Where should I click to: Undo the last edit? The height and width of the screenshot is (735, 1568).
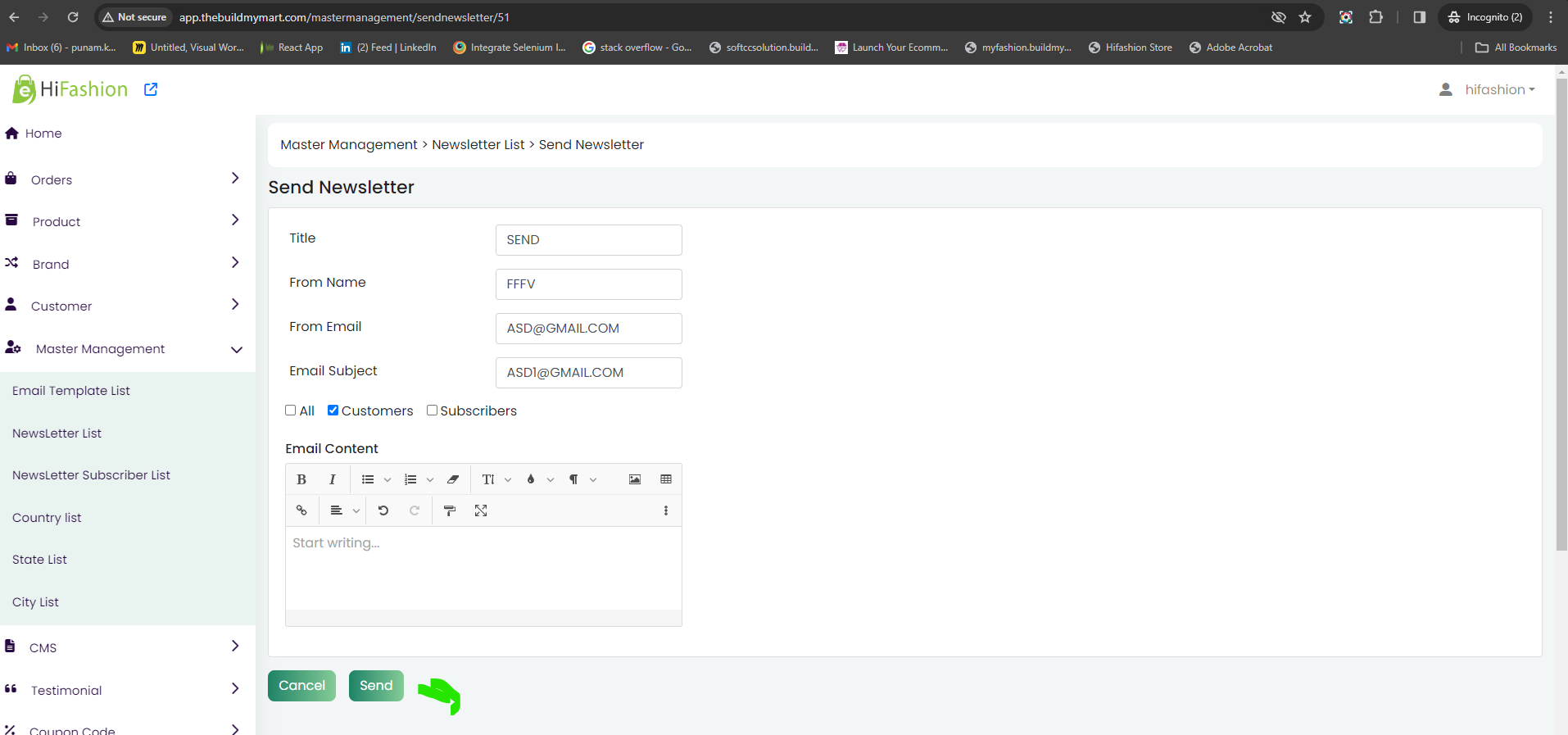point(383,510)
